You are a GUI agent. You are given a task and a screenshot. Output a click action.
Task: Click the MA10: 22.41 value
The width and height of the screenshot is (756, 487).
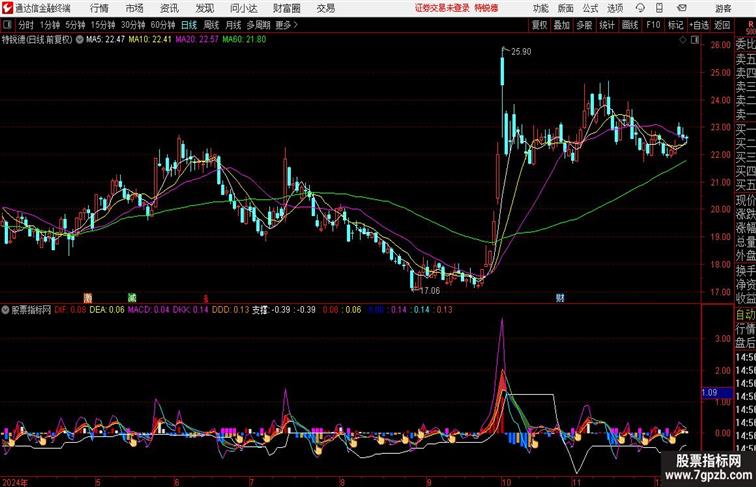point(149,40)
